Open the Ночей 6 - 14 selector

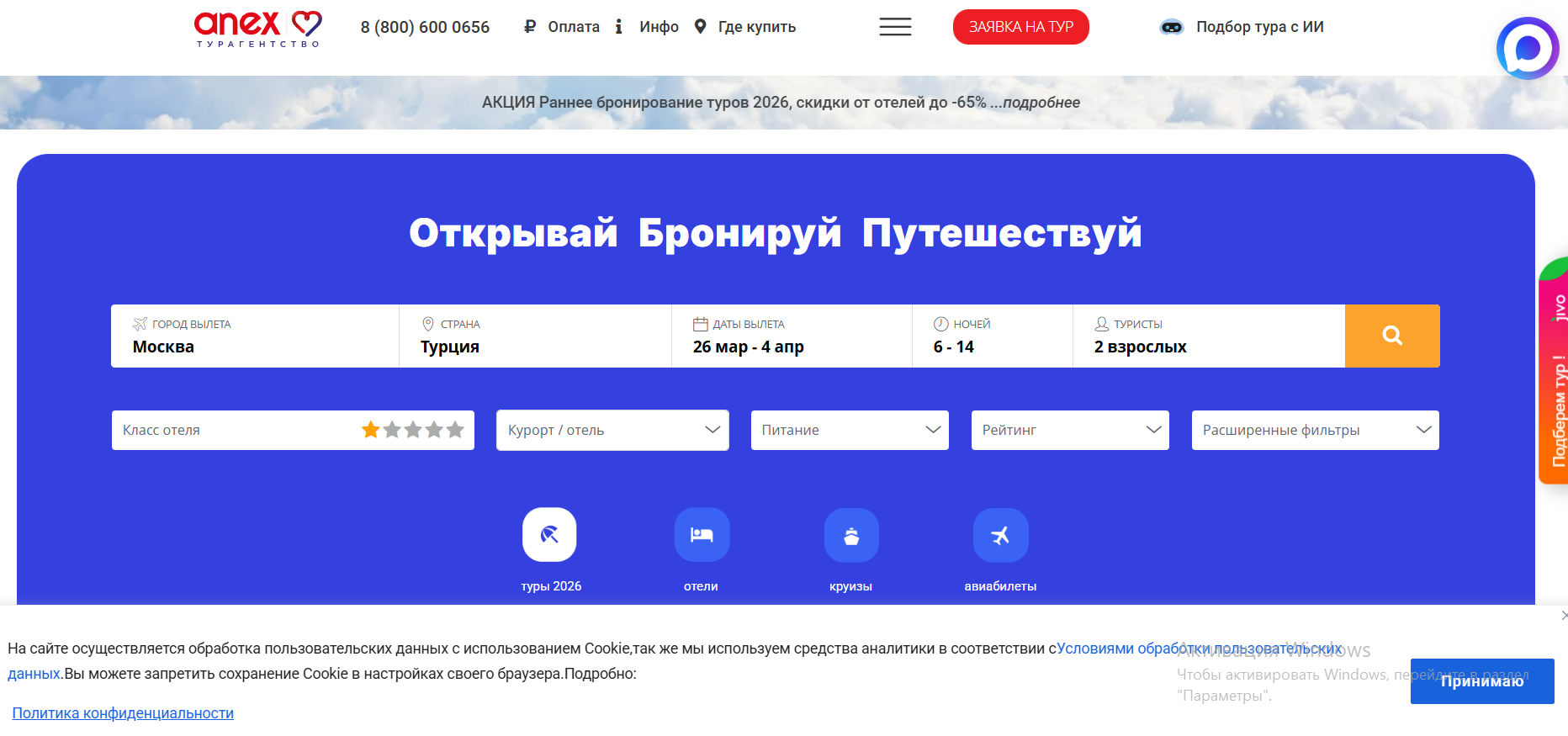pos(993,336)
